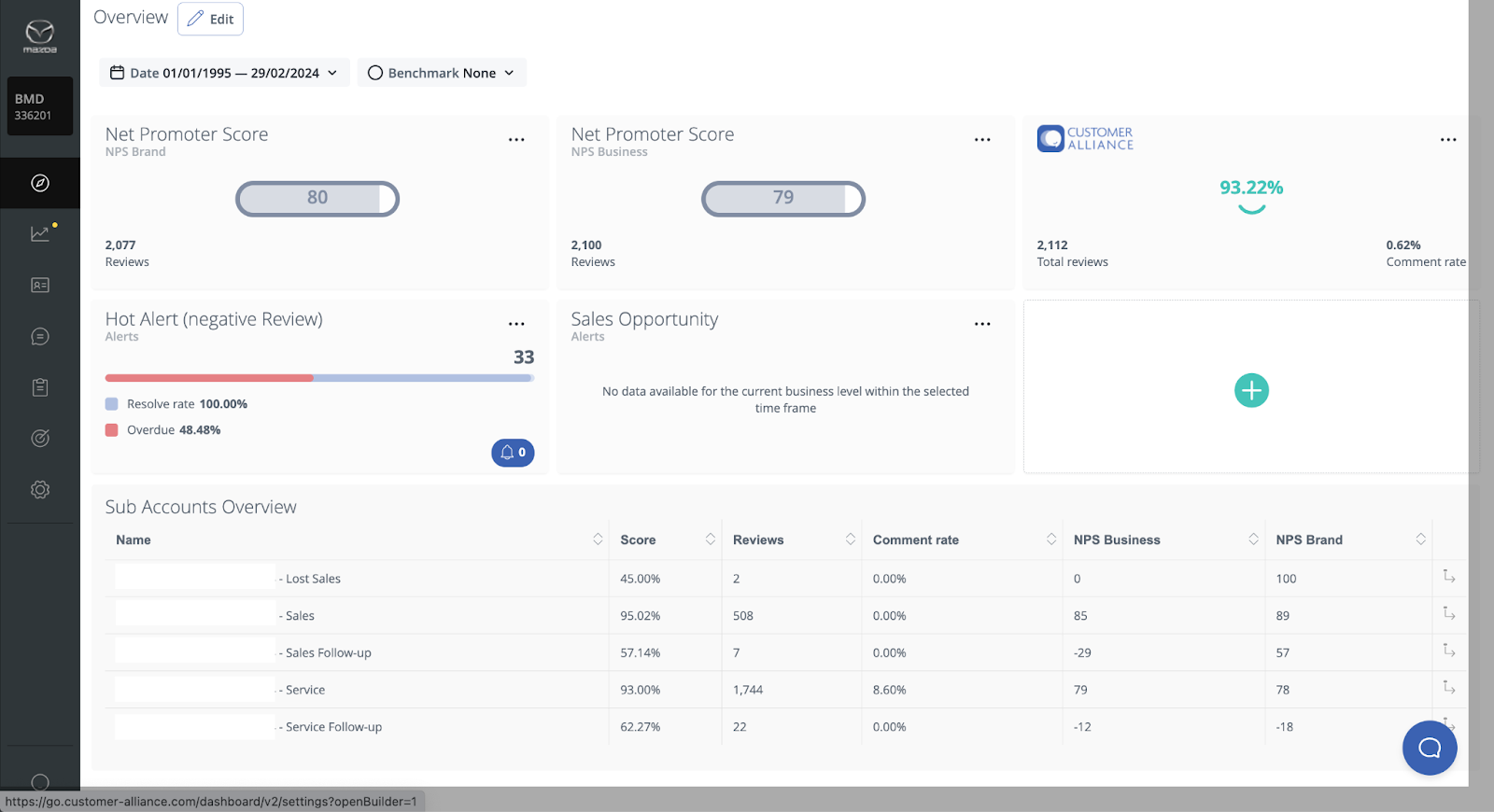Open the Sales Follow-up sub account arrow
Viewport: 1494px width, 812px height.
pos(1449,650)
